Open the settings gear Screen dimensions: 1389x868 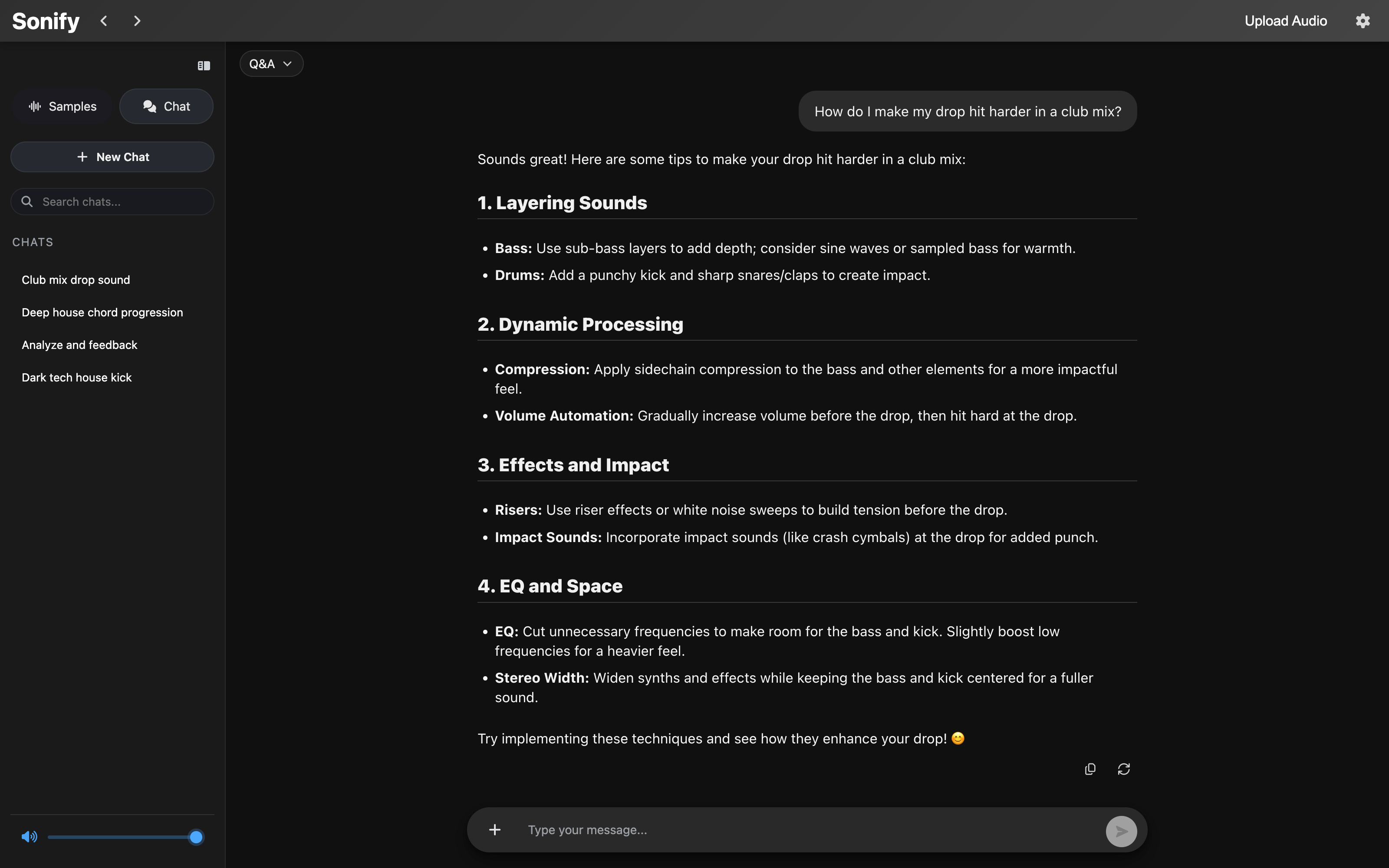pyautogui.click(x=1363, y=21)
